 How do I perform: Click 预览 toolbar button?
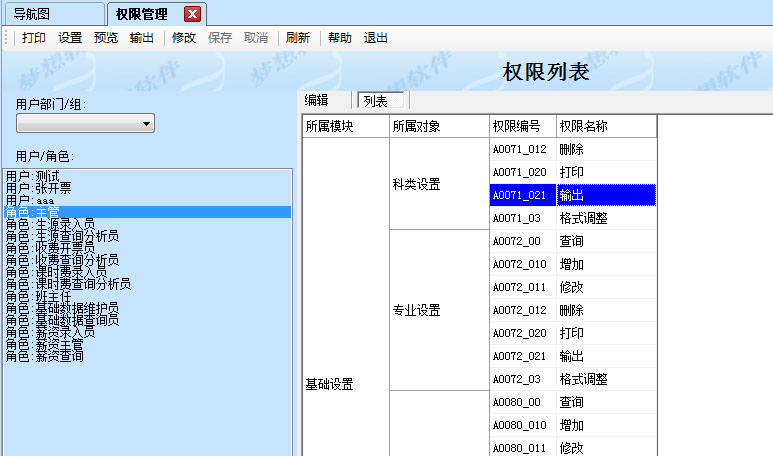[105, 38]
